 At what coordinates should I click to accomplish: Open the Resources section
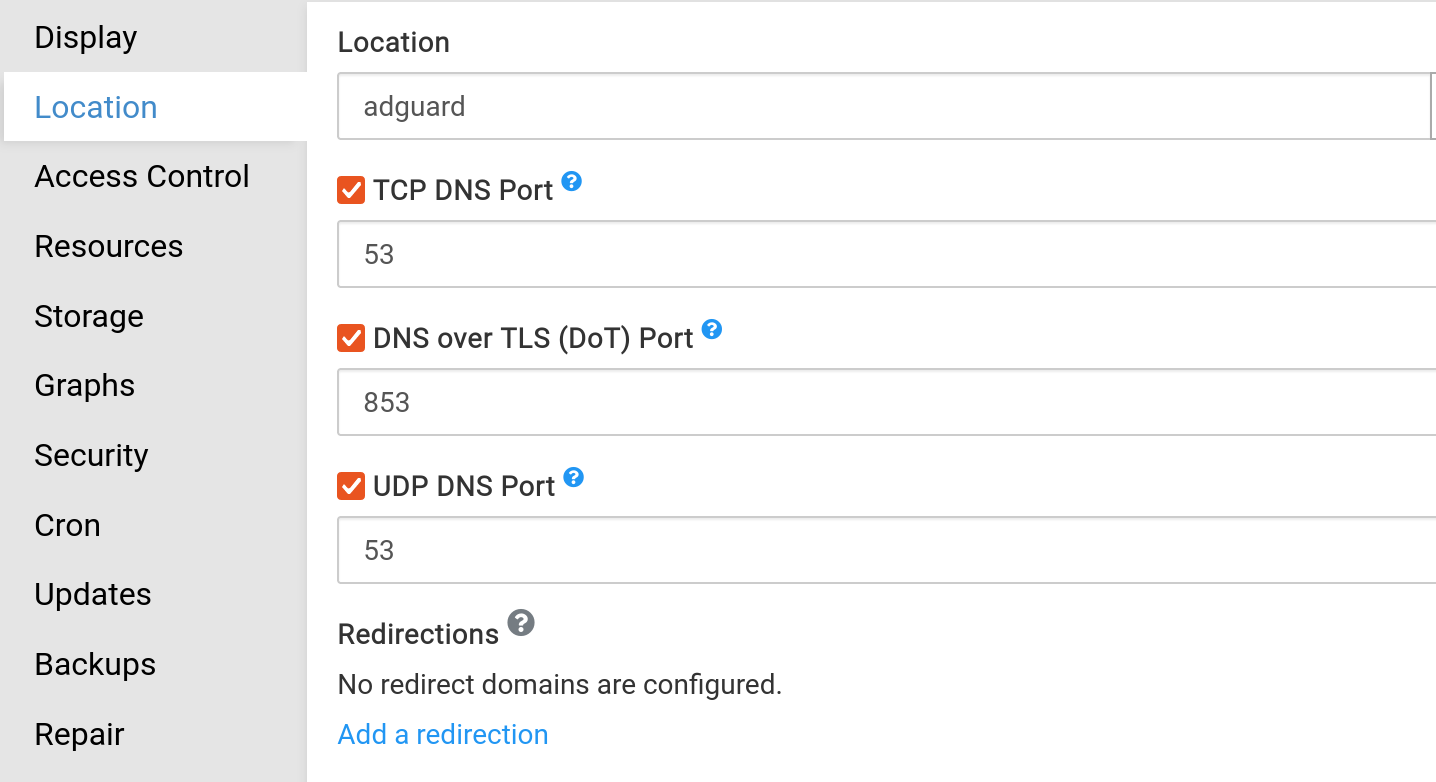click(109, 247)
